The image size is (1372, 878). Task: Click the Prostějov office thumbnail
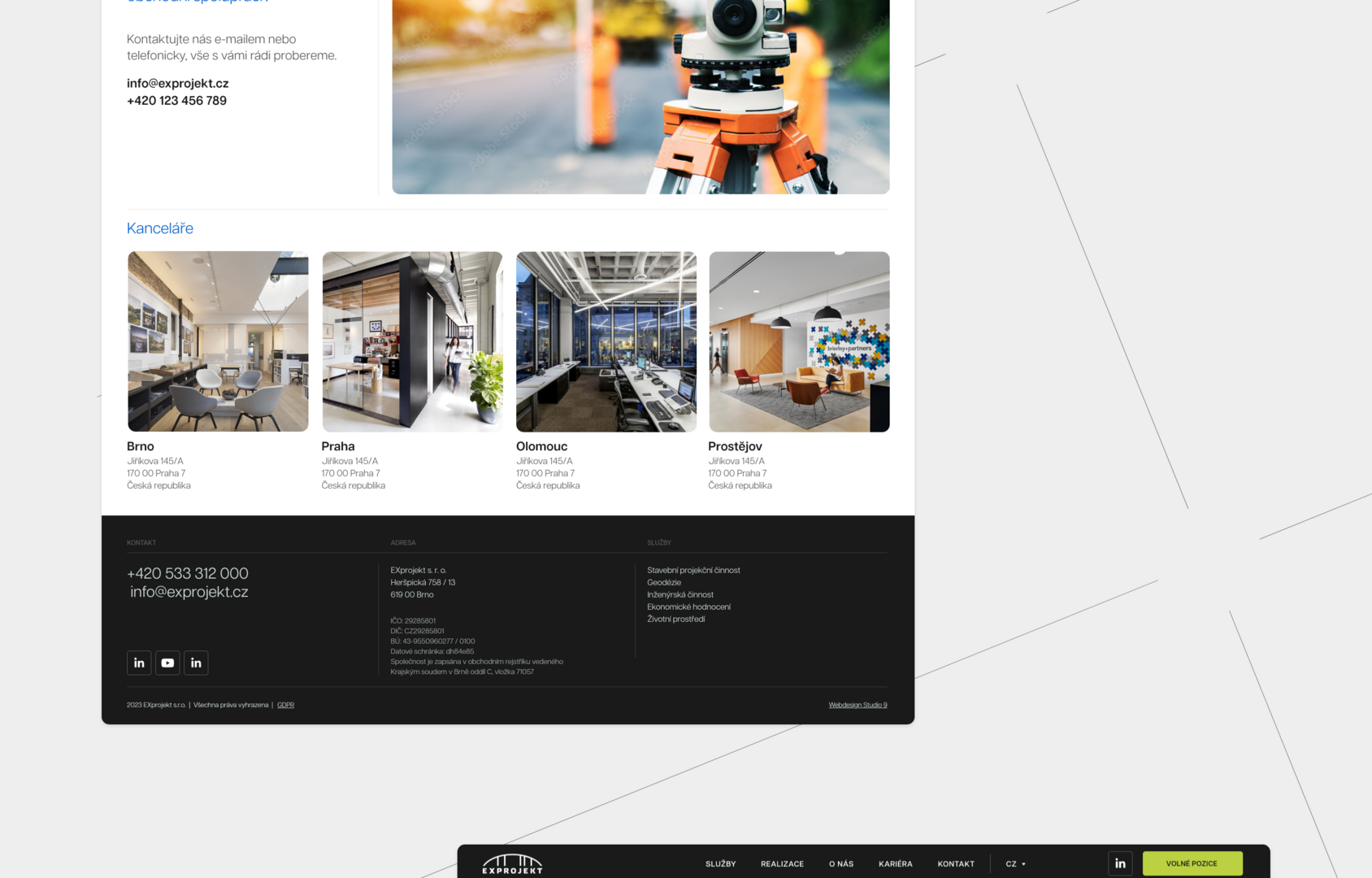(799, 341)
